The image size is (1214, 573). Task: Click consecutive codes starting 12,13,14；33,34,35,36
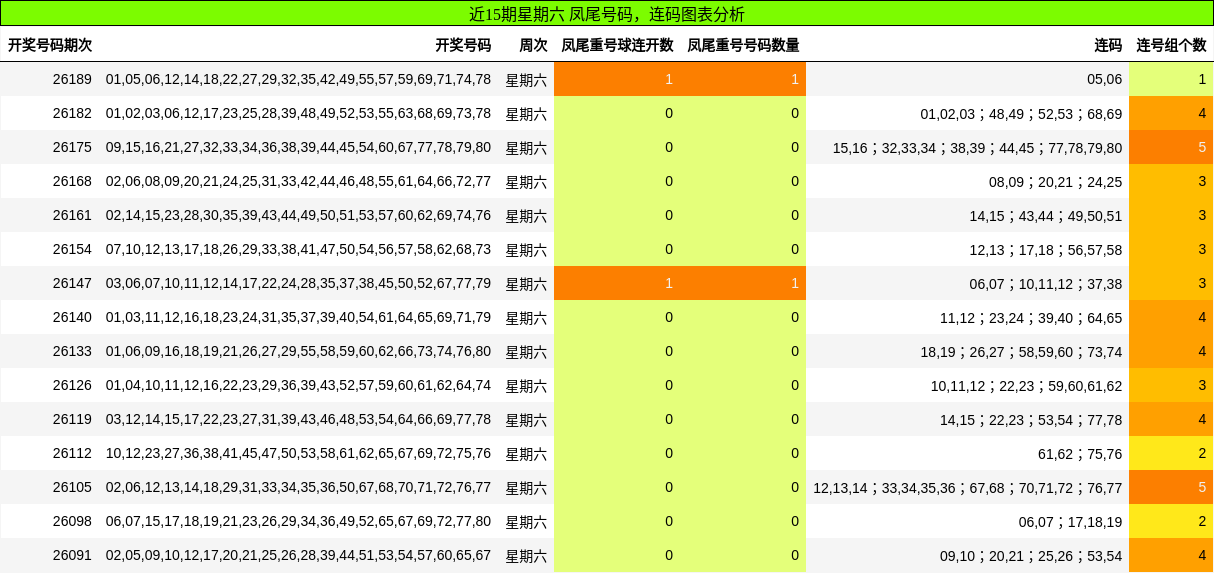968,487
